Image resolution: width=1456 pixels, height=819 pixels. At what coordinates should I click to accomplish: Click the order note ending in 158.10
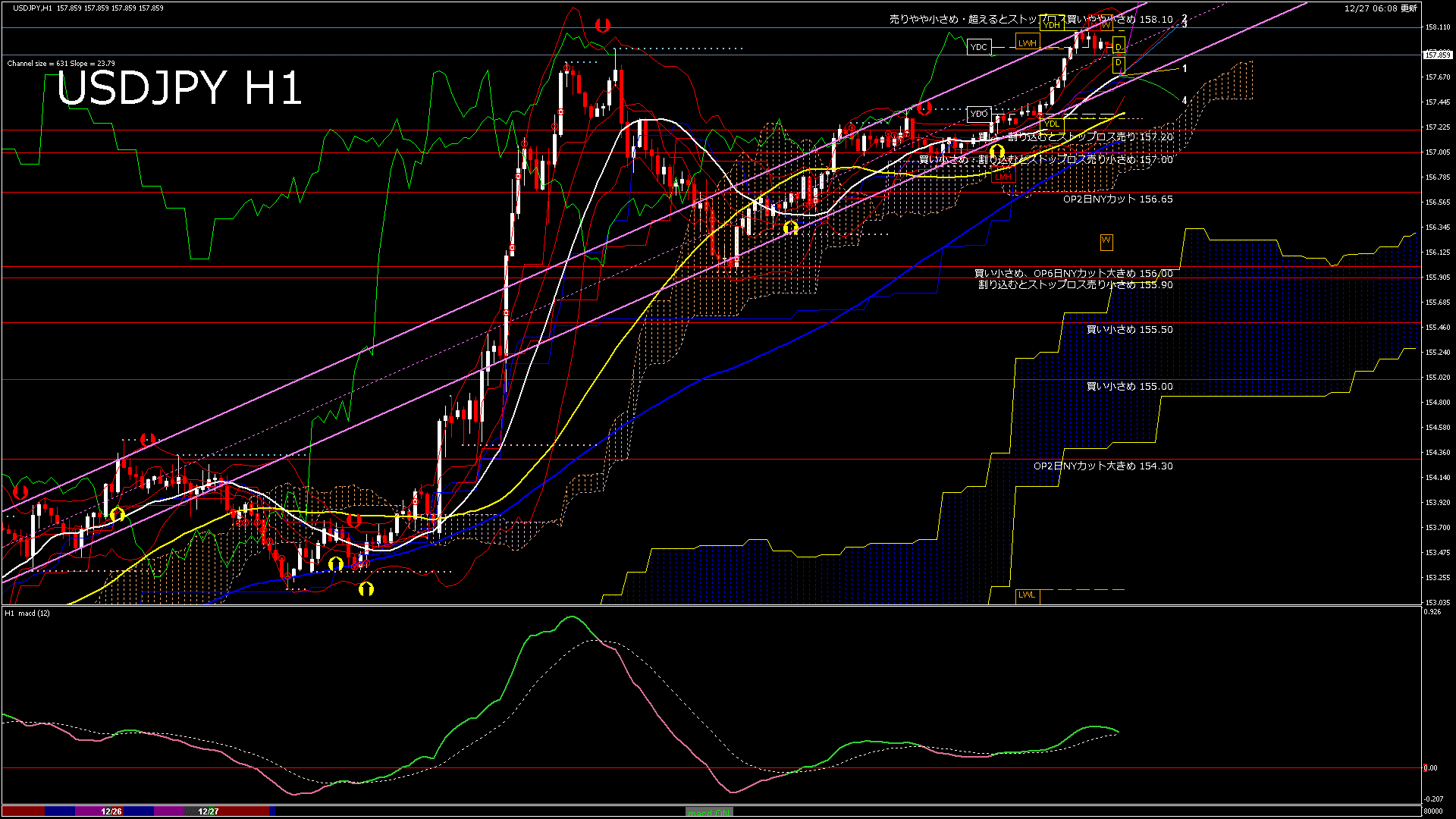(1031, 20)
